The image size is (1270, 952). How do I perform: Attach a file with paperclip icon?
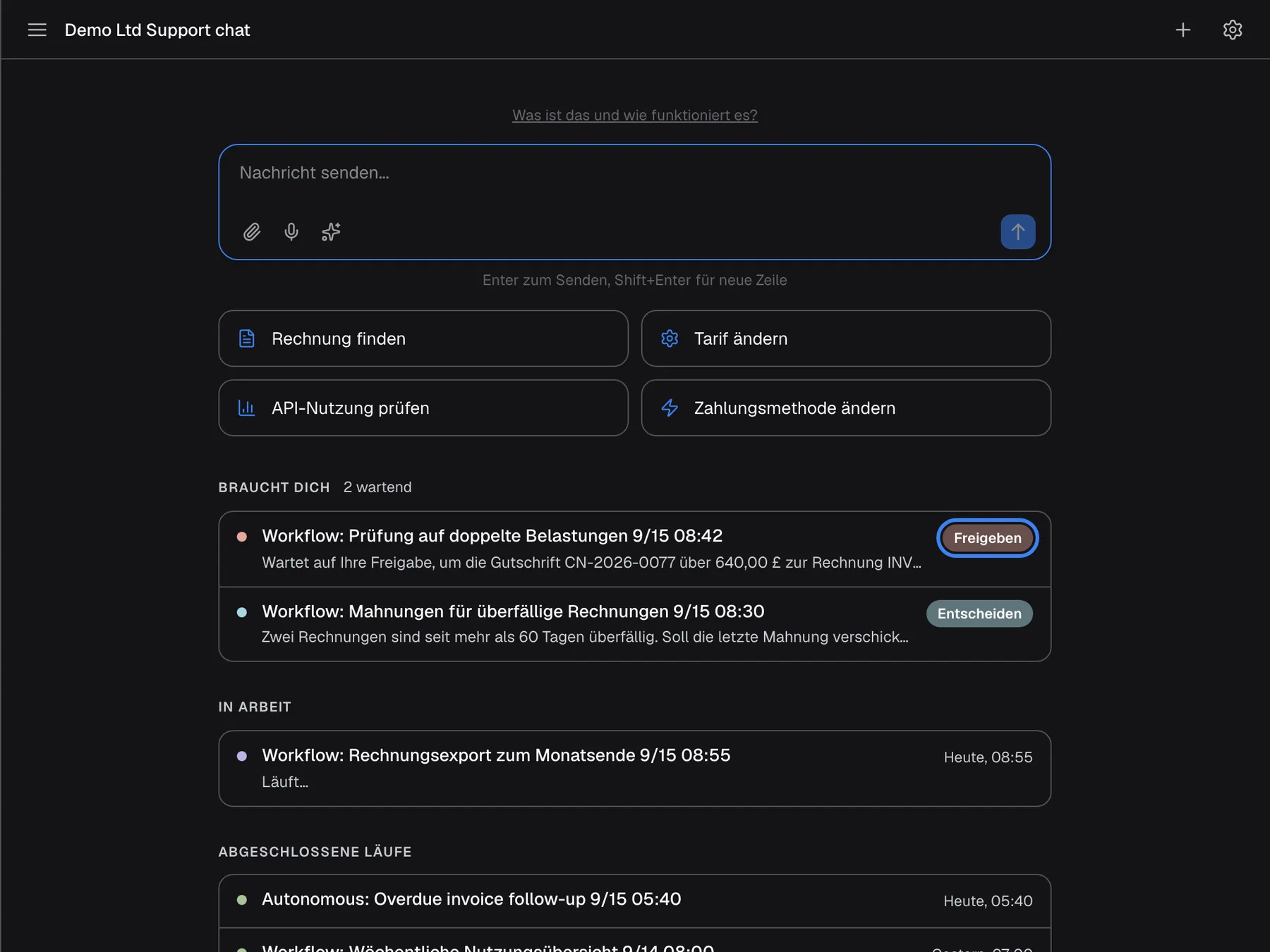(x=252, y=232)
